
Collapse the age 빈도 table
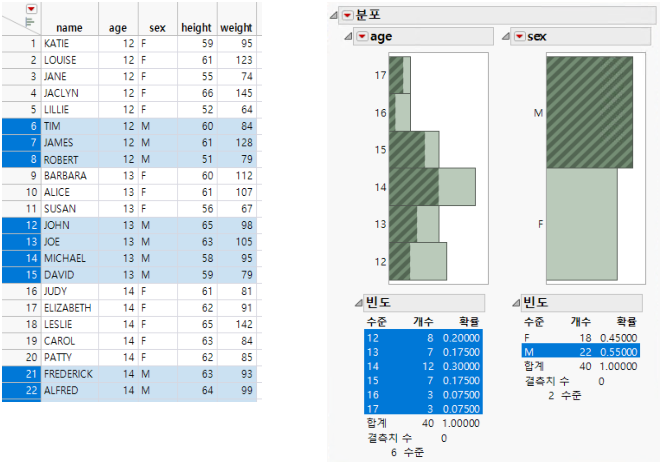pos(359,302)
